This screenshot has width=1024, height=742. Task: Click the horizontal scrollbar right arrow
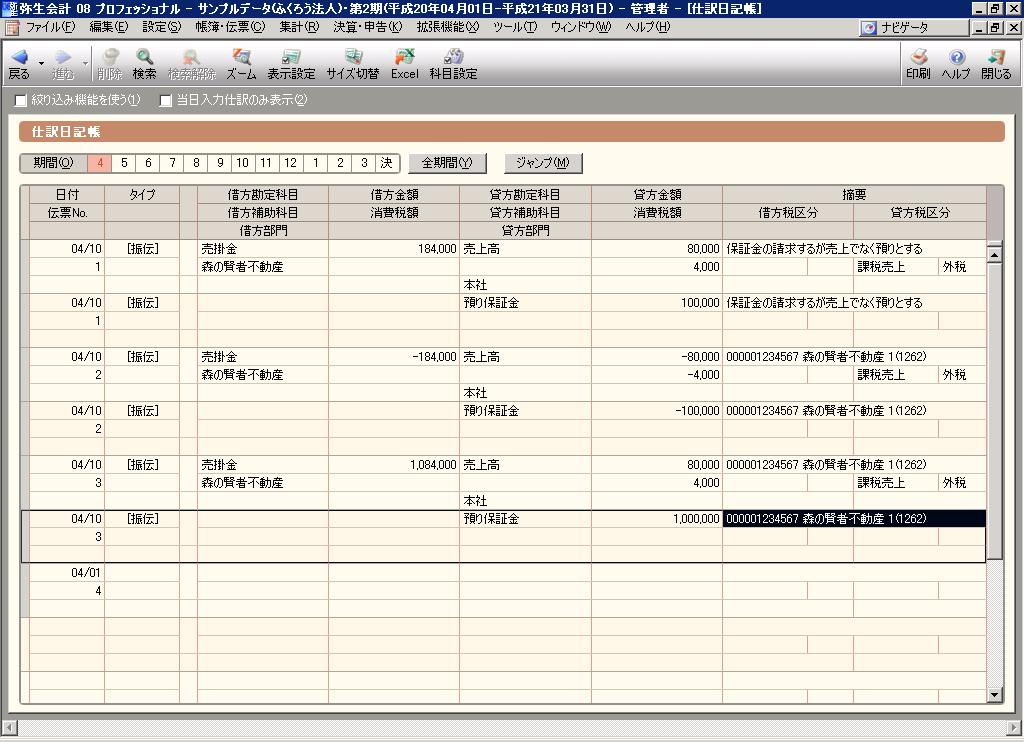tap(1014, 727)
